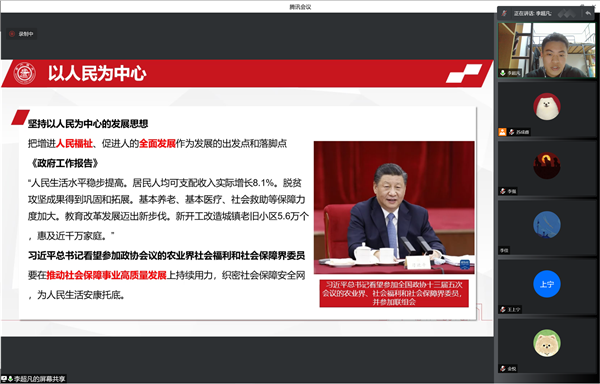Click the white squares decoration in the slide header
Image resolution: width=600 pixels, height=384 pixels.
[x=464, y=73]
